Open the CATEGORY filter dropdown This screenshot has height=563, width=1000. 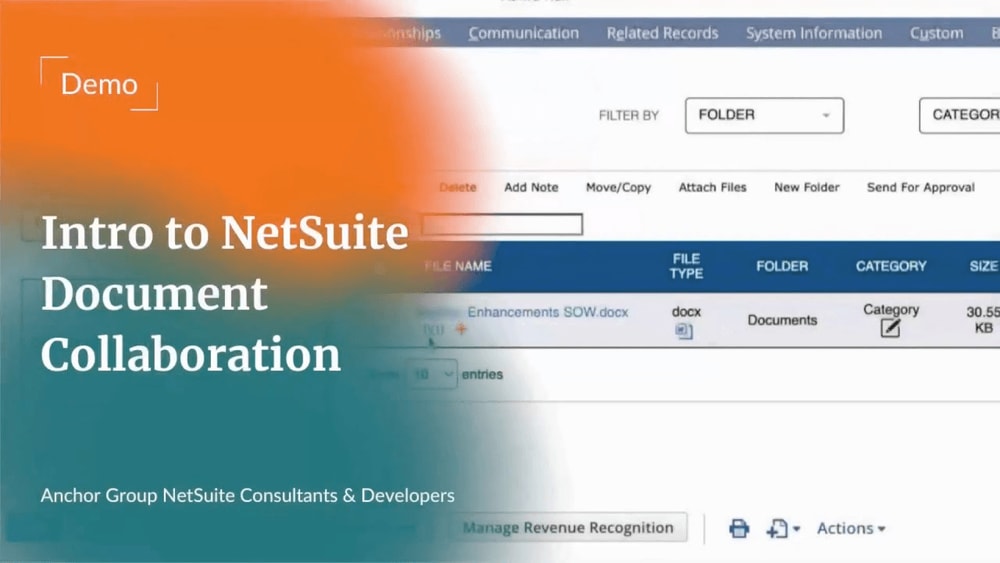960,115
